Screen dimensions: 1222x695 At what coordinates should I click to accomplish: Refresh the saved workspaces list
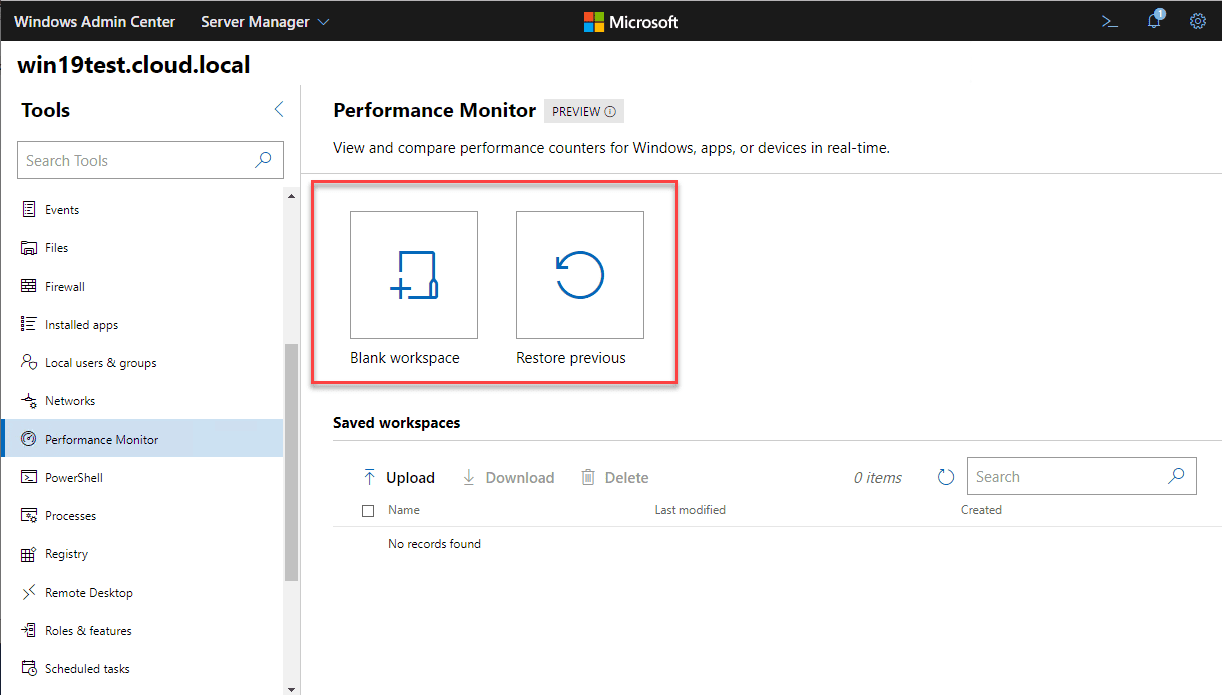click(x=946, y=477)
